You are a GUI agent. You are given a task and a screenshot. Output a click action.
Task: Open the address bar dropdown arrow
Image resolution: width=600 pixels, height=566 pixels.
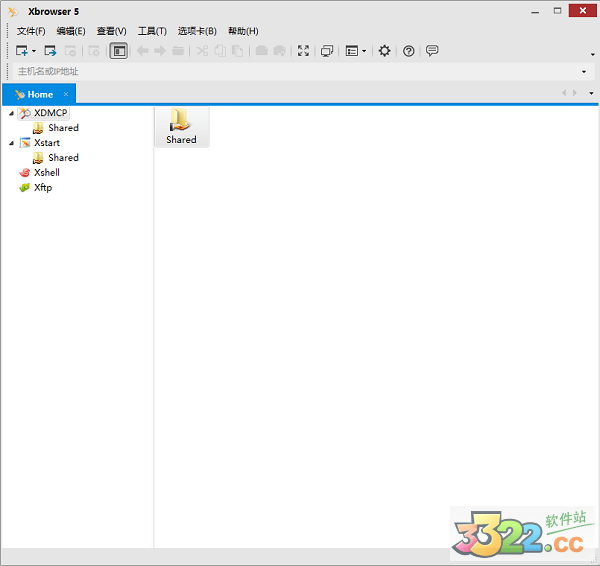584,72
